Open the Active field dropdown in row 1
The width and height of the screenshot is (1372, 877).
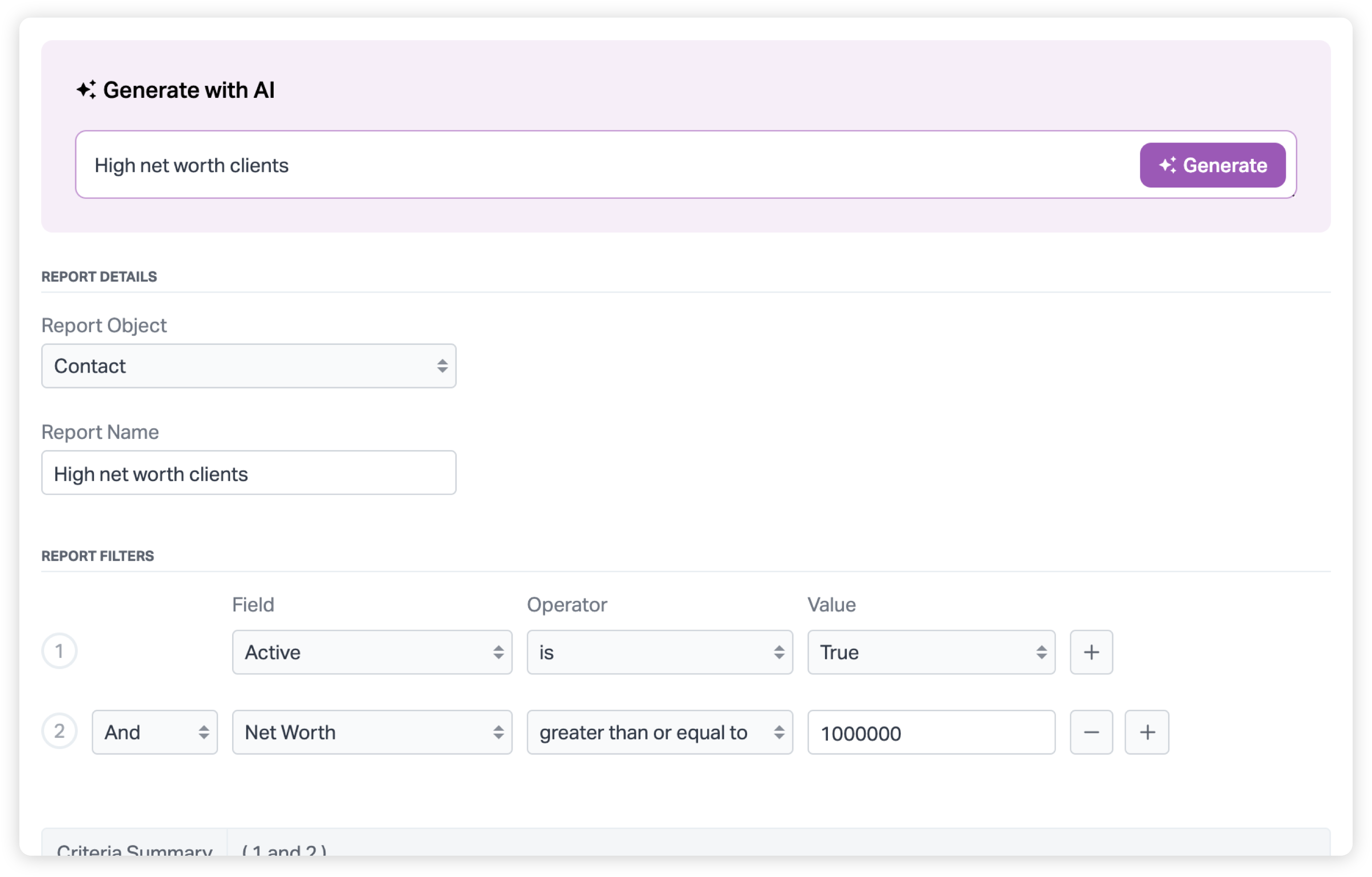pos(372,652)
